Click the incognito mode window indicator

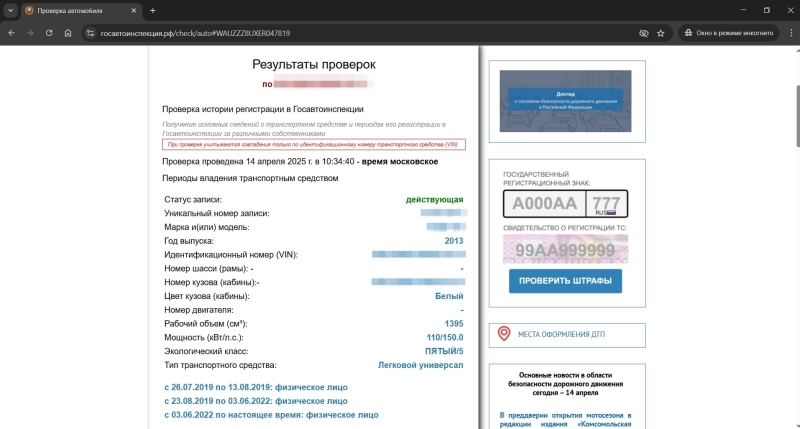coord(729,32)
